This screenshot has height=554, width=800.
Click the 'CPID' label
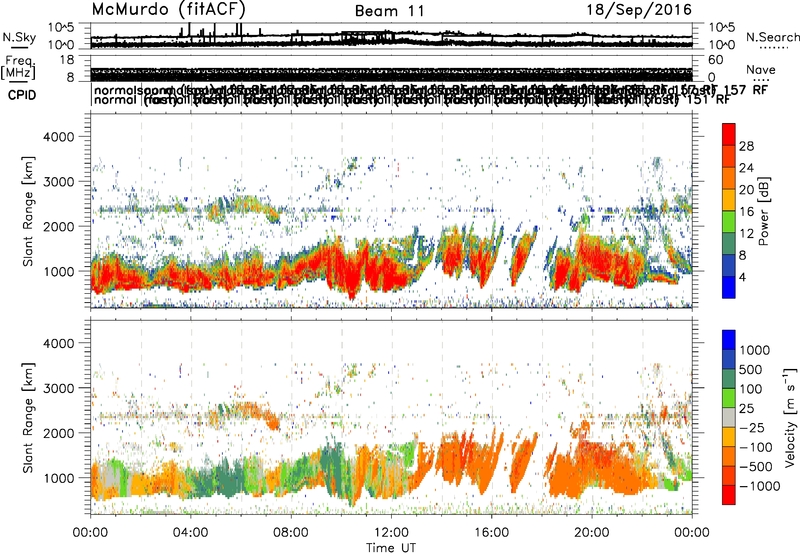(x=22, y=95)
